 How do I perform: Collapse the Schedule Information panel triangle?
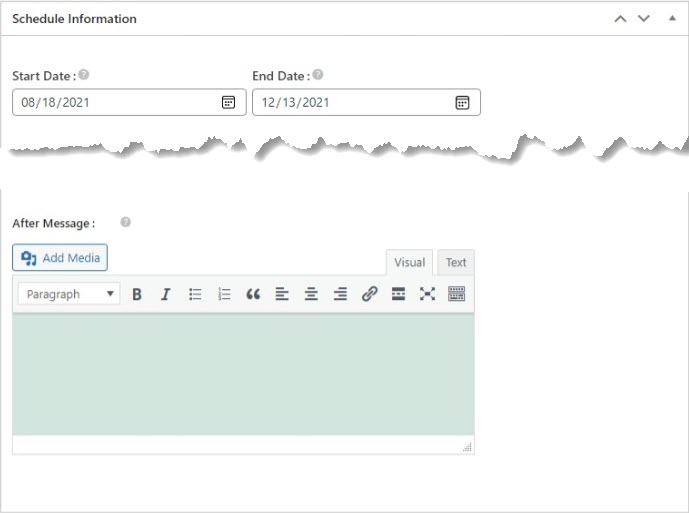[672, 18]
